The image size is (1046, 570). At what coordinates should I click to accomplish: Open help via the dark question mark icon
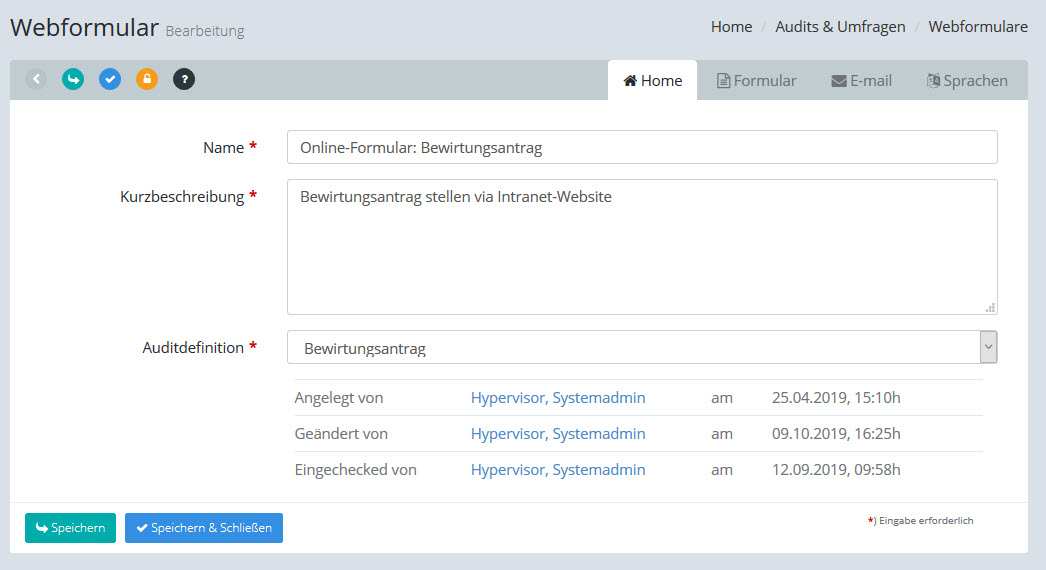click(184, 79)
